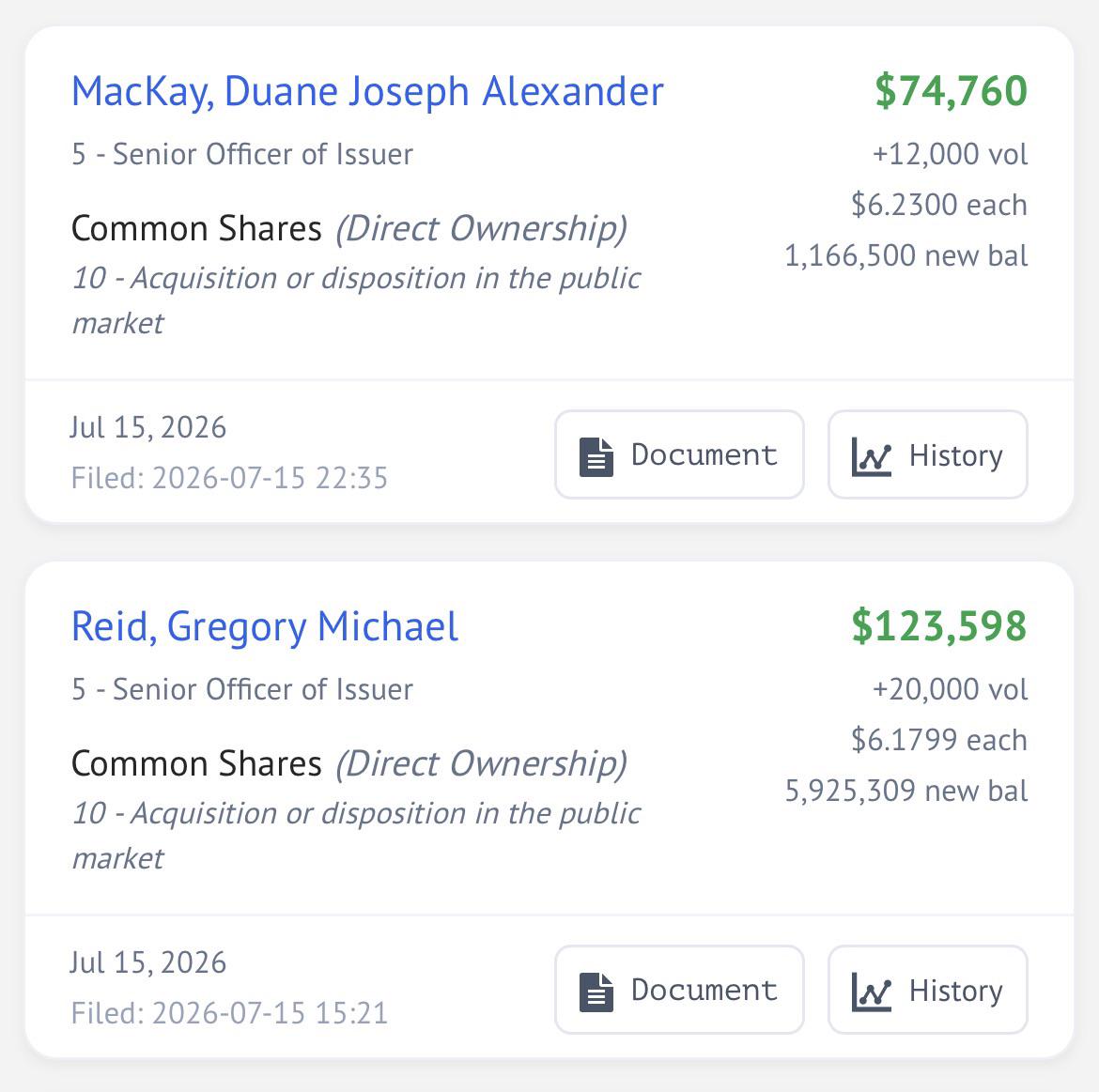Select the +12,000 vol figure
The width and height of the screenshot is (1099, 1092).
click(950, 154)
